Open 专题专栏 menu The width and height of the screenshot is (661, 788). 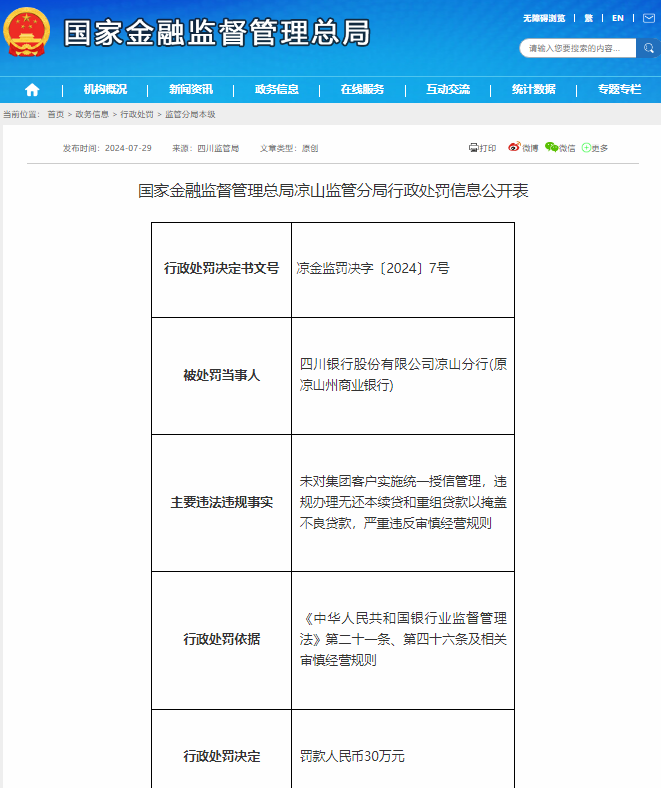[x=619, y=89]
